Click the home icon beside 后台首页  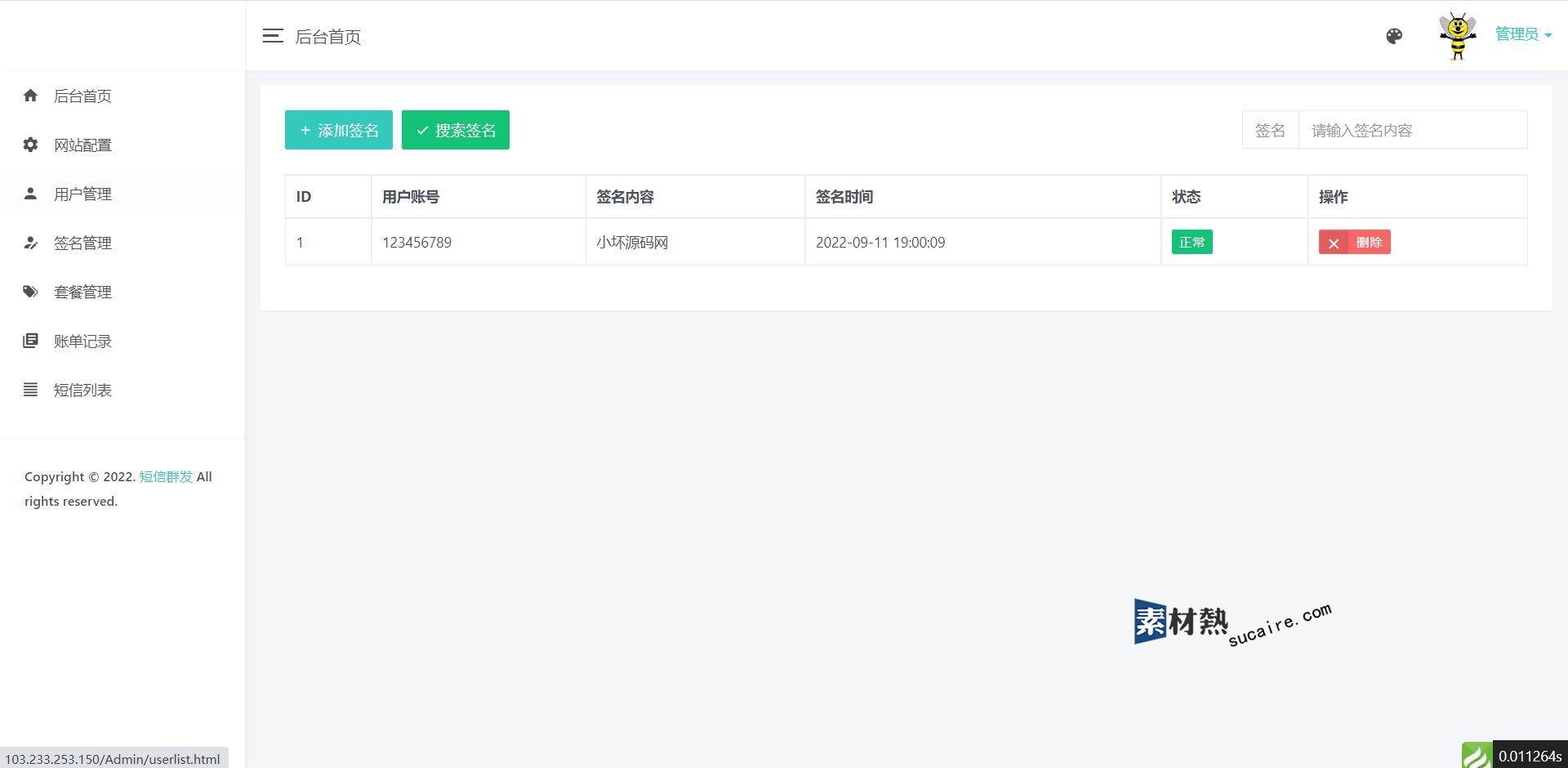tap(31, 96)
